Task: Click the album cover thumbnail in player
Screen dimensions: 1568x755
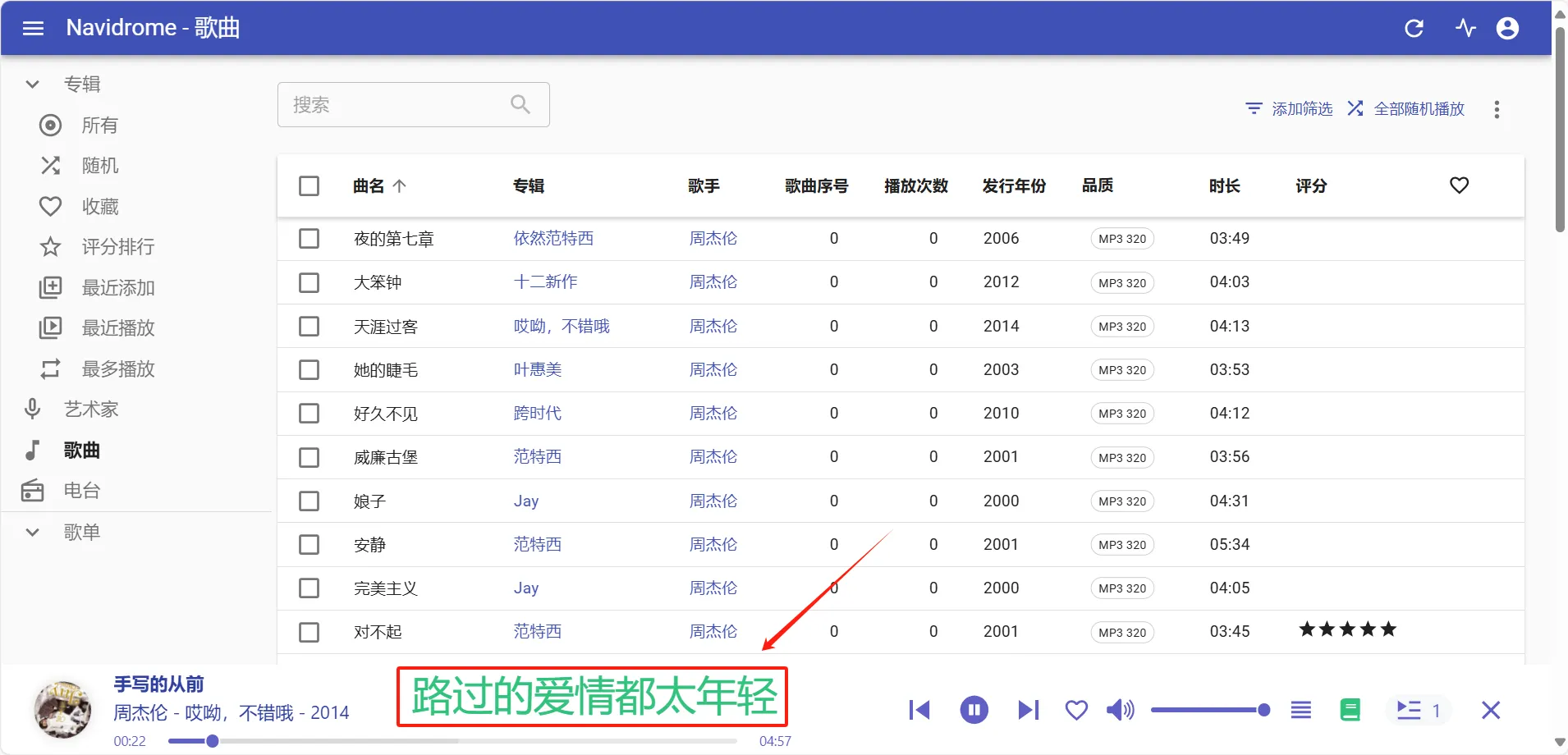Action: coord(63,710)
